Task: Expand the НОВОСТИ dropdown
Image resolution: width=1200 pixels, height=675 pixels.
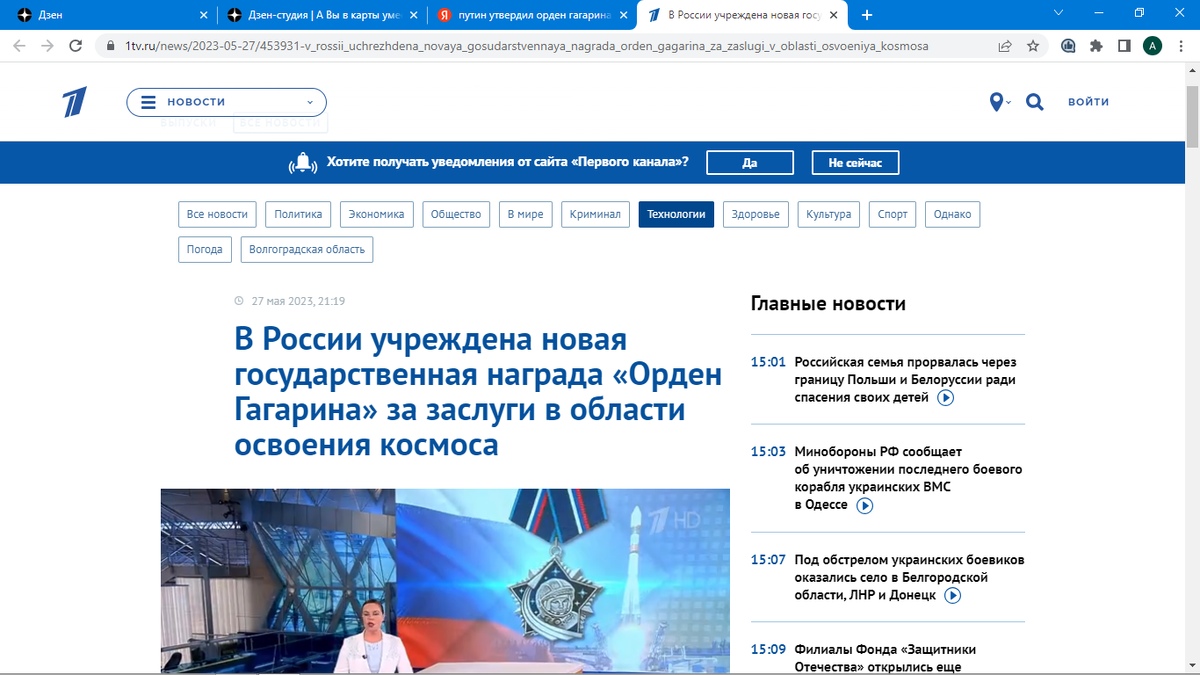Action: coord(310,101)
